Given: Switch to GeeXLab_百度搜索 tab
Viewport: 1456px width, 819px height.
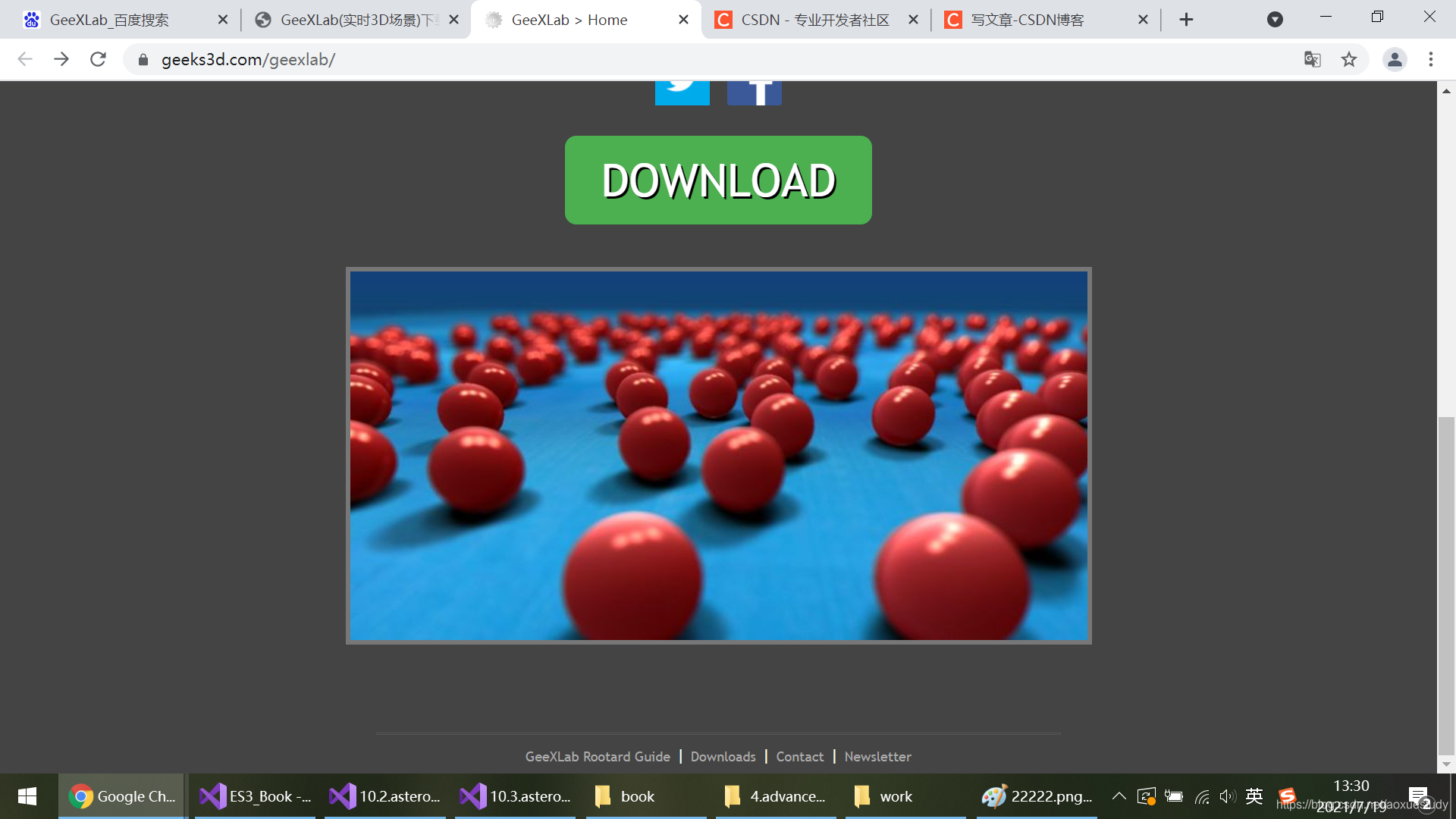Looking at the screenshot, I should pos(110,20).
